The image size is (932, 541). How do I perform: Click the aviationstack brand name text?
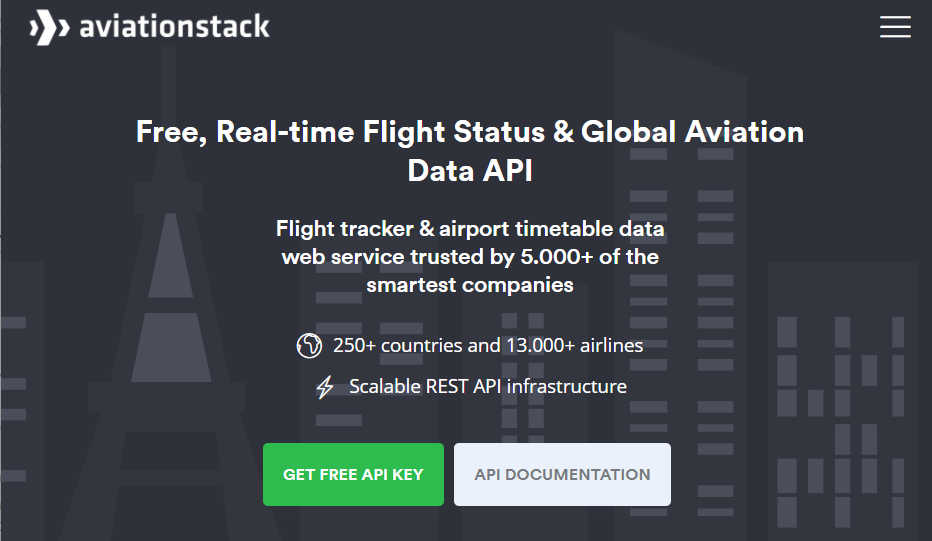174,27
